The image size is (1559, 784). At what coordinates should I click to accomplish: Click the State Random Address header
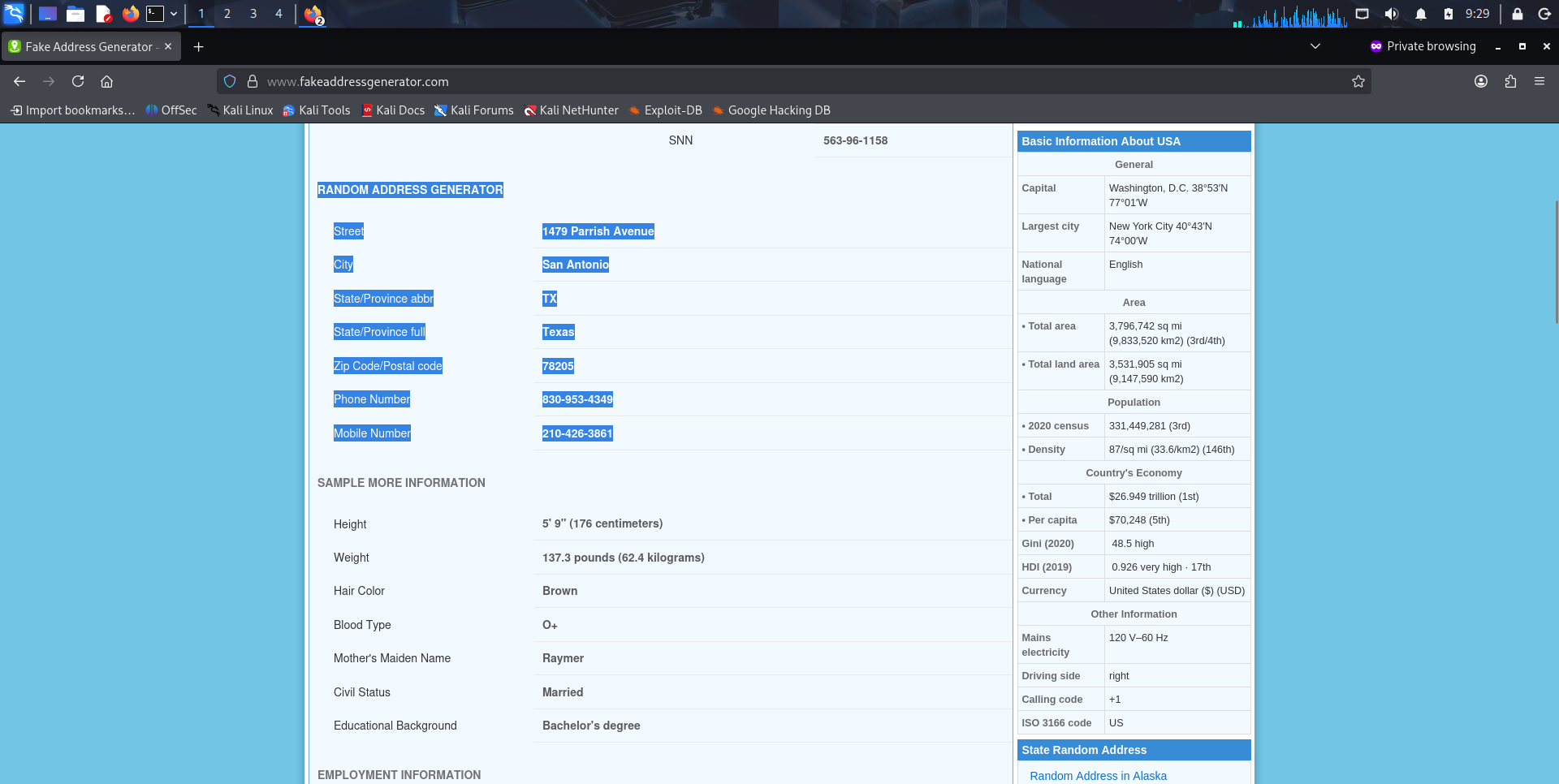(1134, 750)
